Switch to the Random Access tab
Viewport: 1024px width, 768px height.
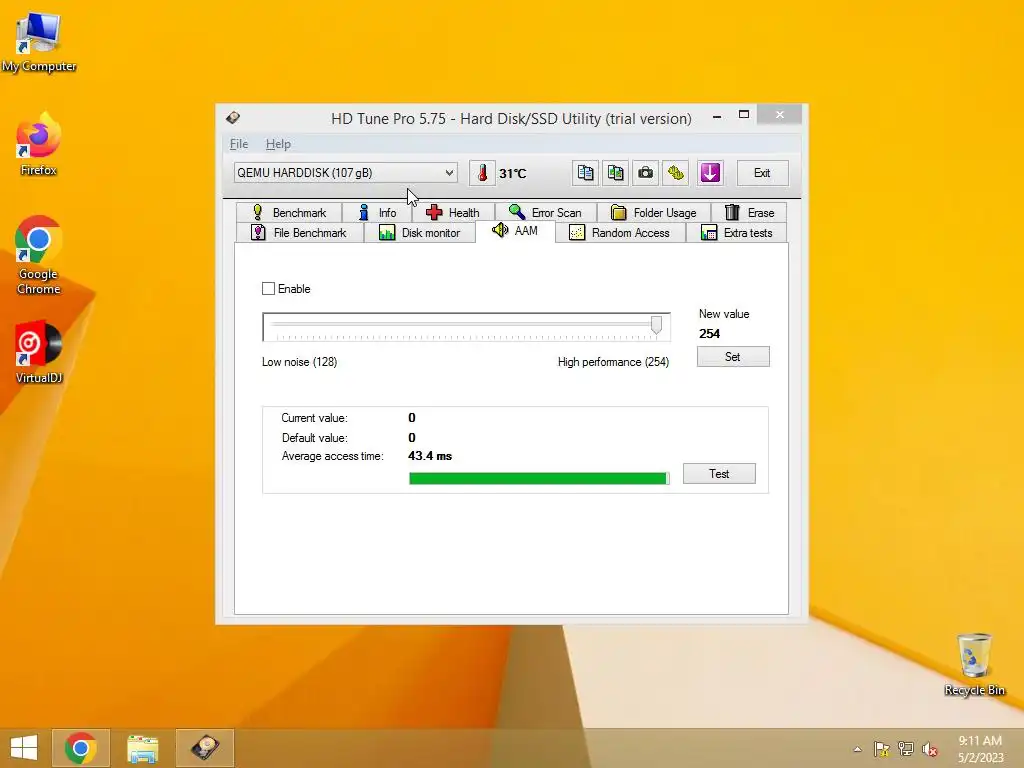(x=620, y=232)
